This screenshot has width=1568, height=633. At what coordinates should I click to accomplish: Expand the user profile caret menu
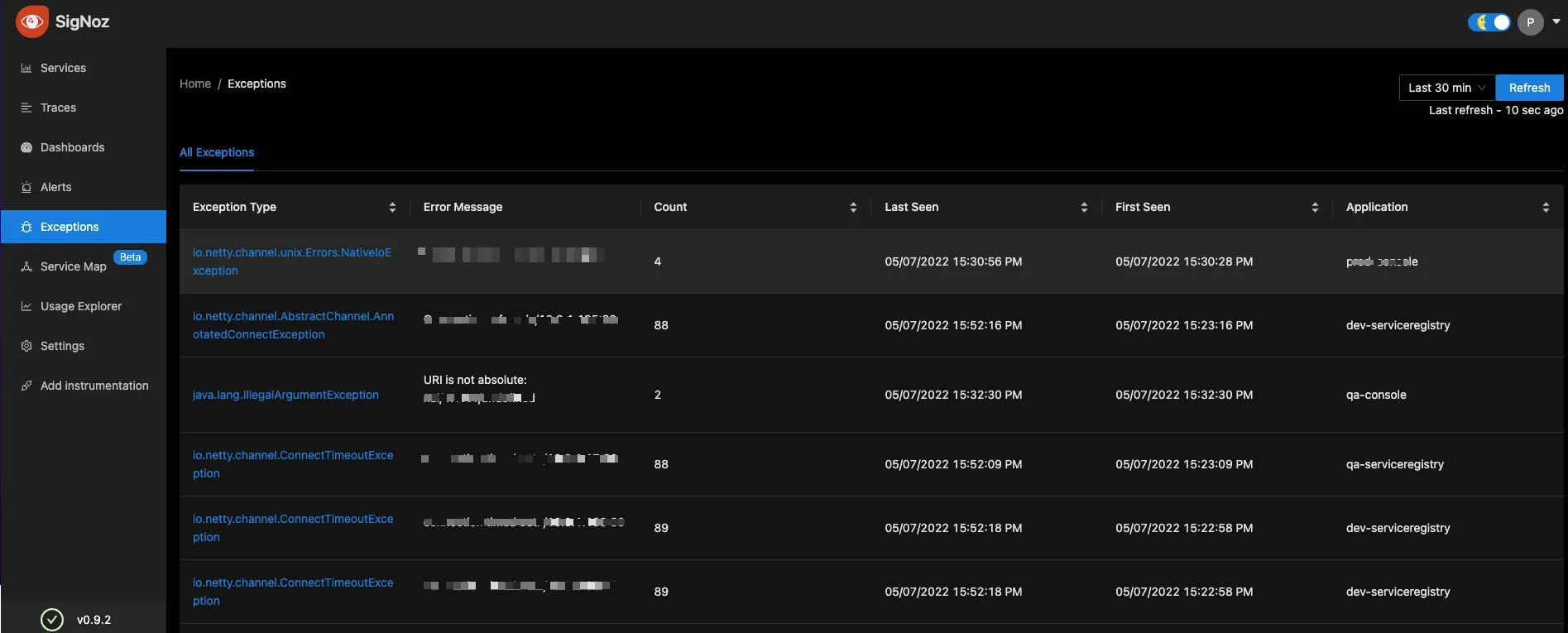tap(1556, 22)
